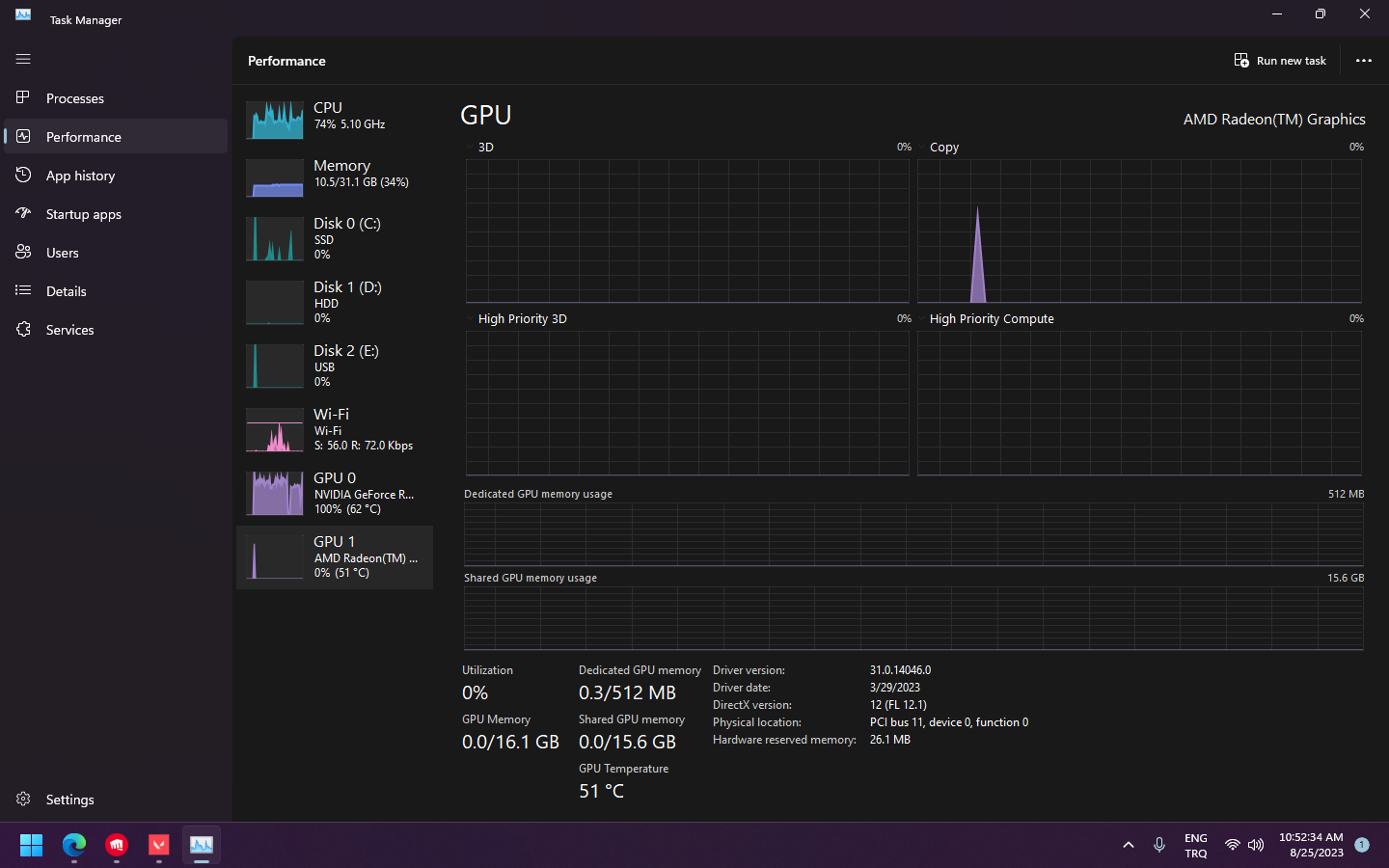1389x868 pixels.
Task: Launch Microsoft Edge from taskbar
Action: (x=74, y=845)
